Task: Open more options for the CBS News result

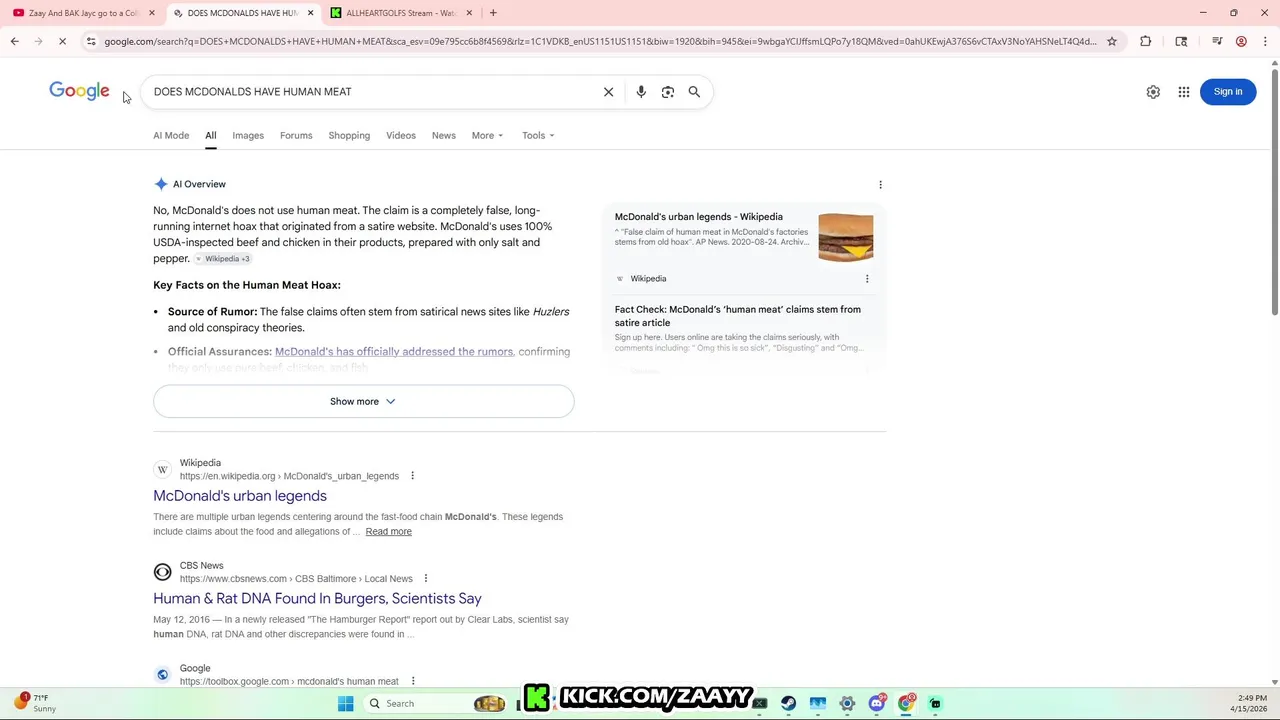Action: coord(425,579)
